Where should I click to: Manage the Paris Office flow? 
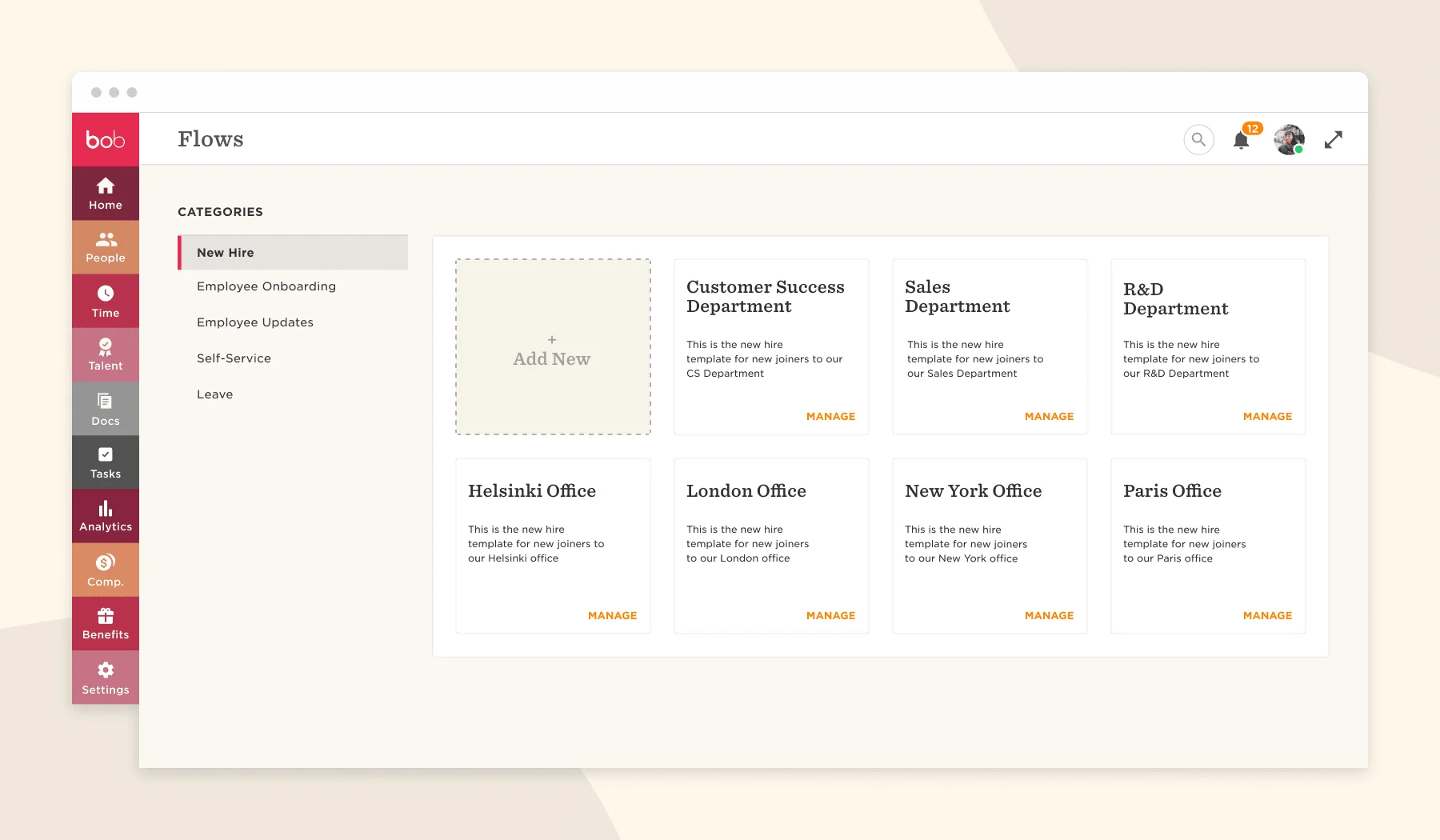tap(1267, 615)
